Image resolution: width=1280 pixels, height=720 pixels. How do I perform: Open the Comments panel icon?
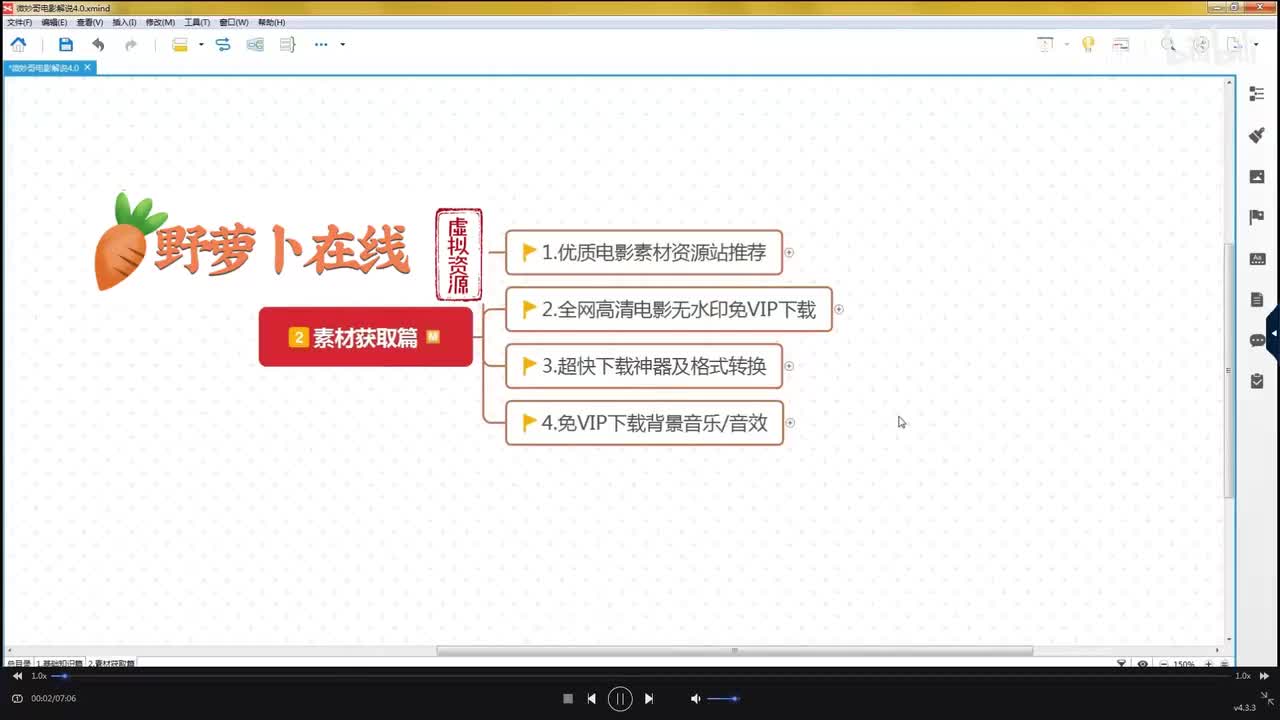(1257, 340)
